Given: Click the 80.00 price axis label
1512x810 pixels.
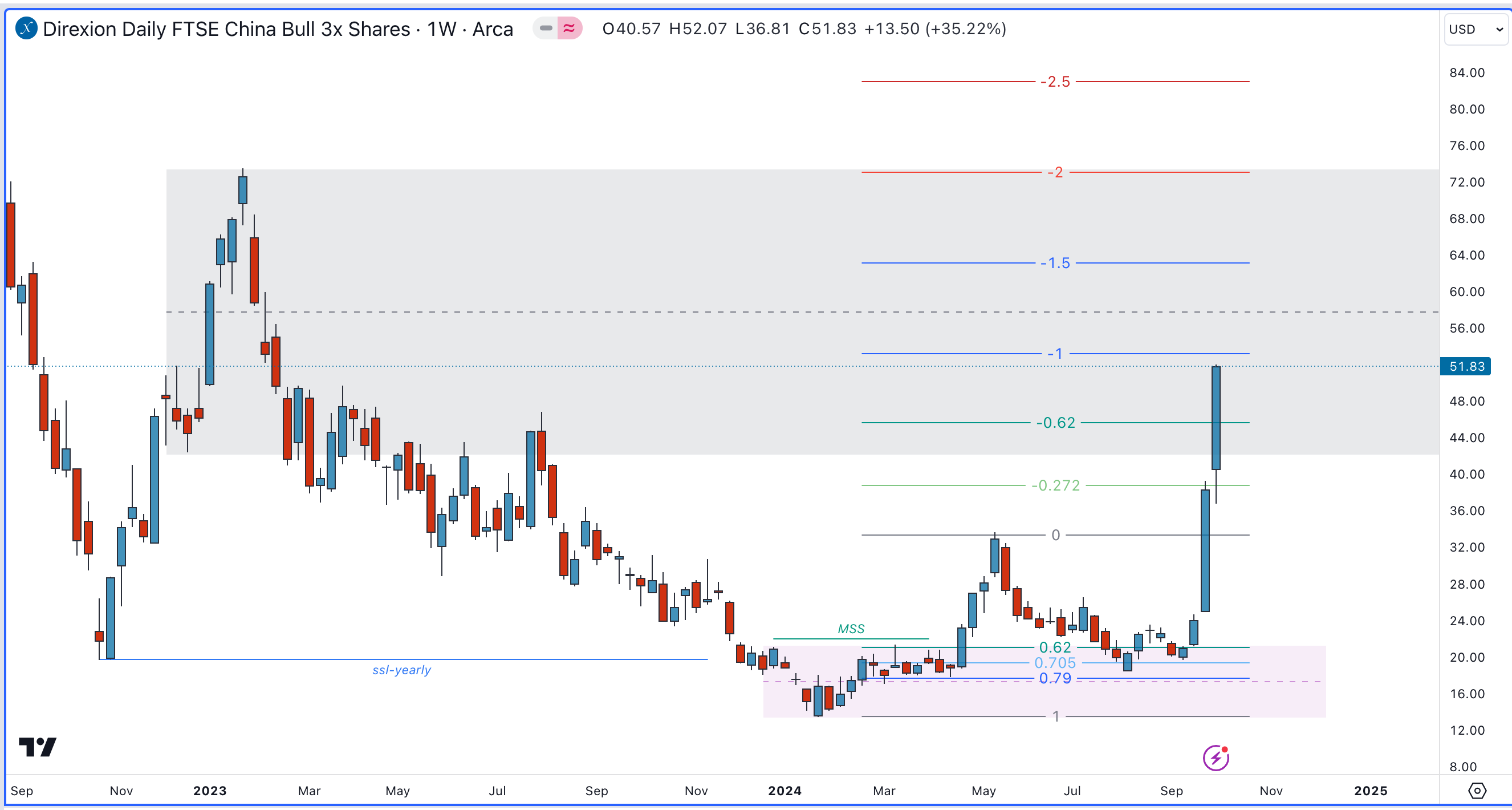Looking at the screenshot, I should 1467,110.
